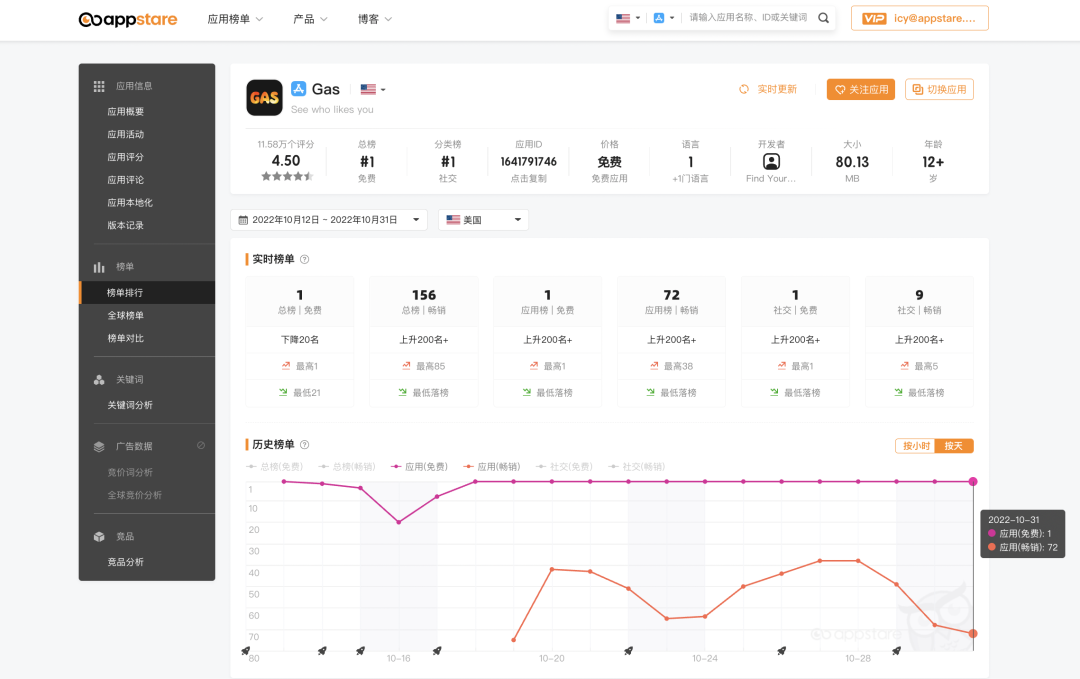Expand the 应用榜单 navigation menu
This screenshot has width=1080, height=679.
pos(235,19)
